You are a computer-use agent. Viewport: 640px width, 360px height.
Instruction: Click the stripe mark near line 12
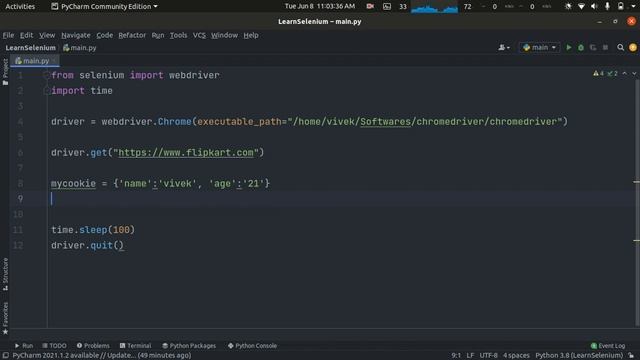[x=637, y=240]
